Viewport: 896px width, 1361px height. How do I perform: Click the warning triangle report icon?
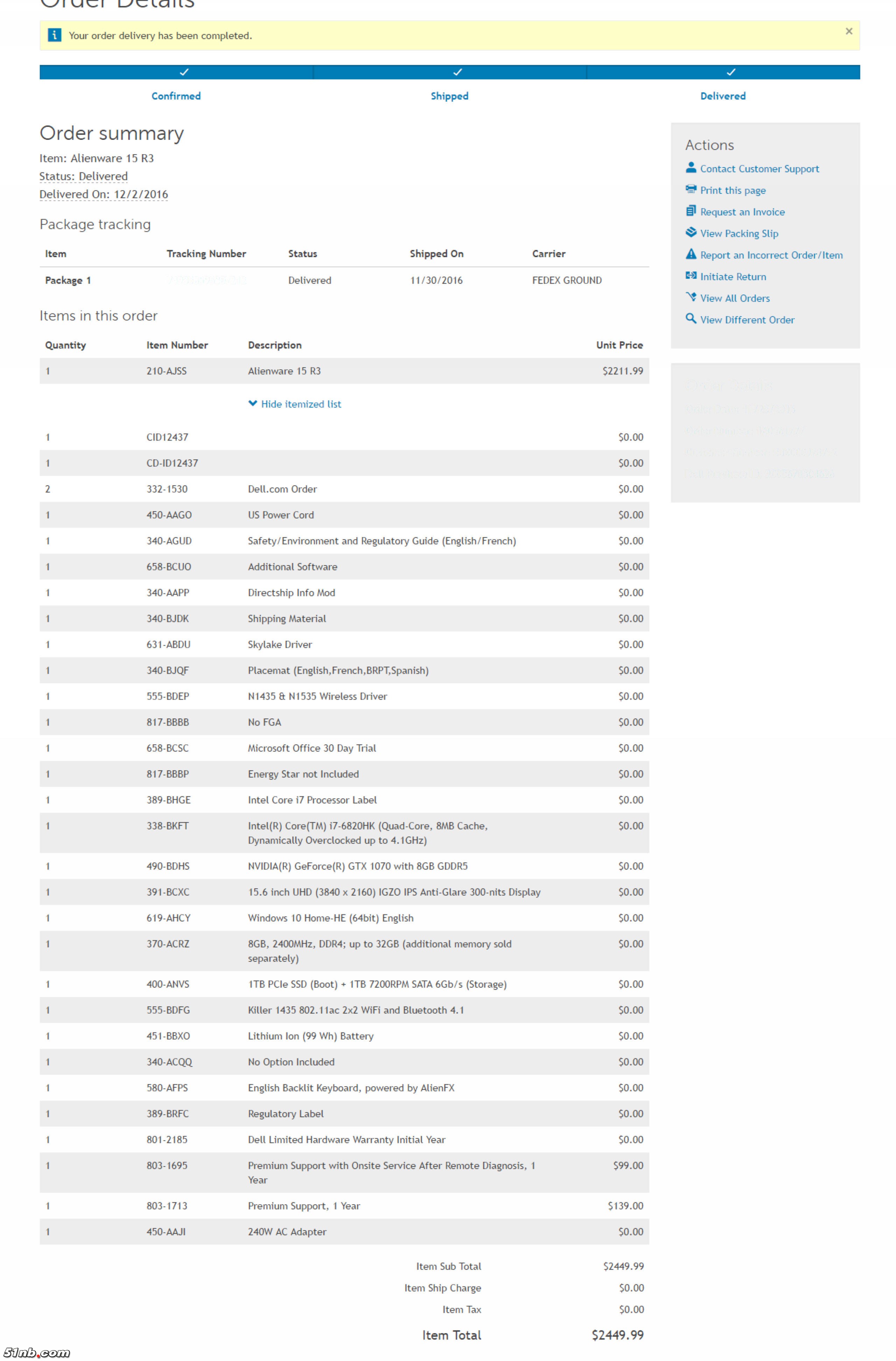[691, 254]
